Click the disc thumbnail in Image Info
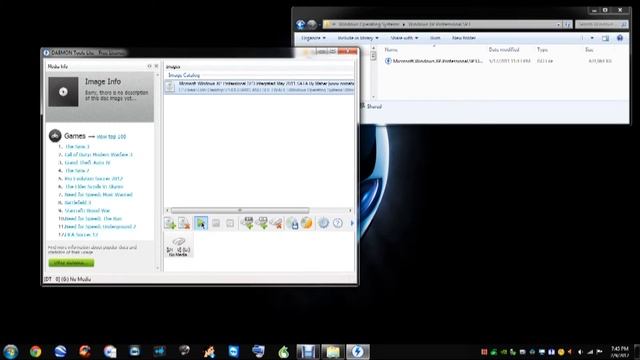Screen dimensions: 640x360 point(63,92)
